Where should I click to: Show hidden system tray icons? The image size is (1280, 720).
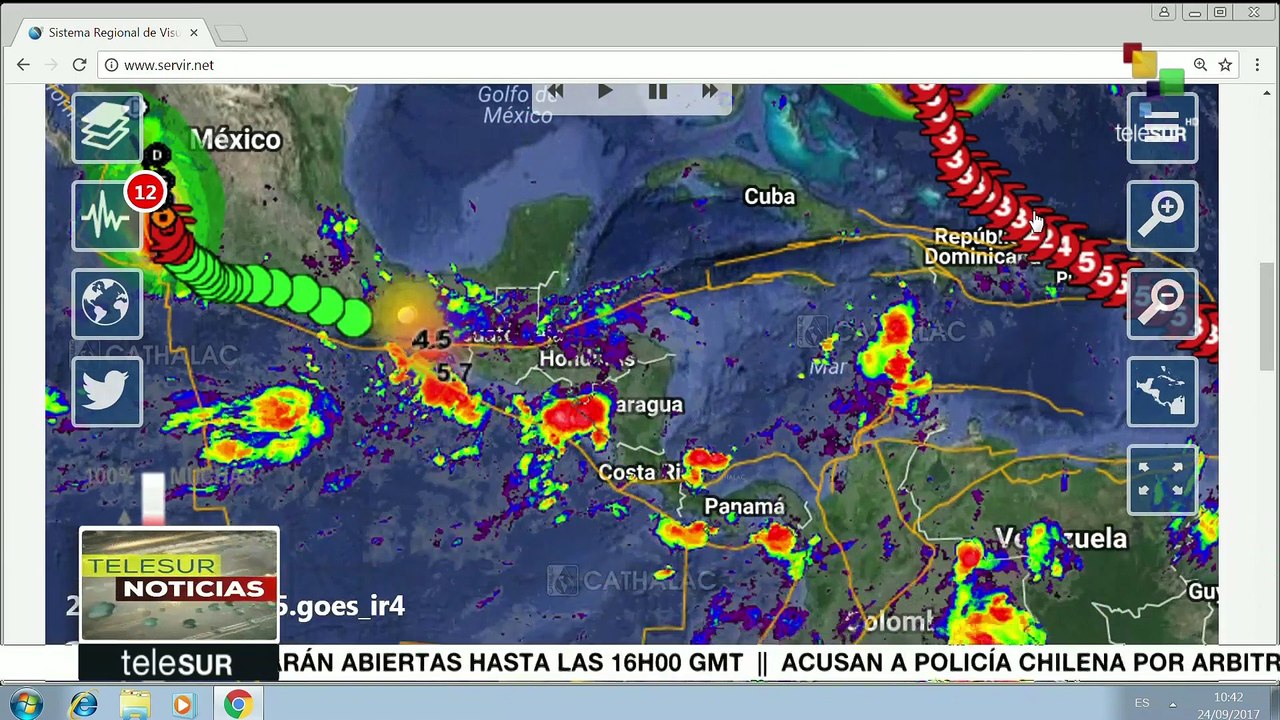pos(1173,704)
